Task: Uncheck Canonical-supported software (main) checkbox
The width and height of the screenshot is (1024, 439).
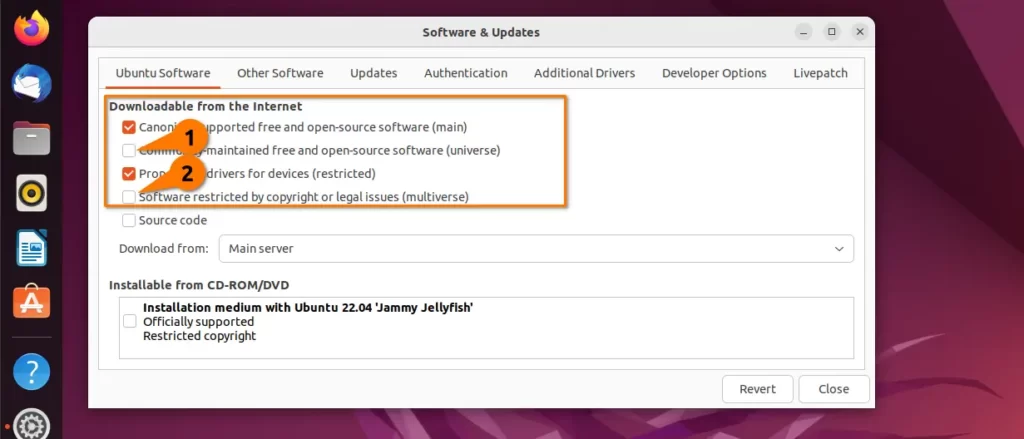Action: coord(129,127)
